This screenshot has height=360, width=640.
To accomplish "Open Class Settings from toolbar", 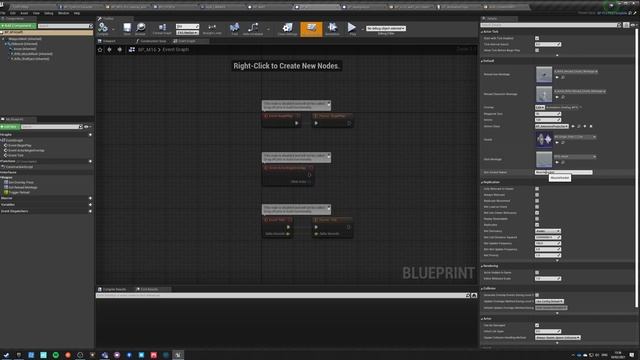I will click(287, 28).
